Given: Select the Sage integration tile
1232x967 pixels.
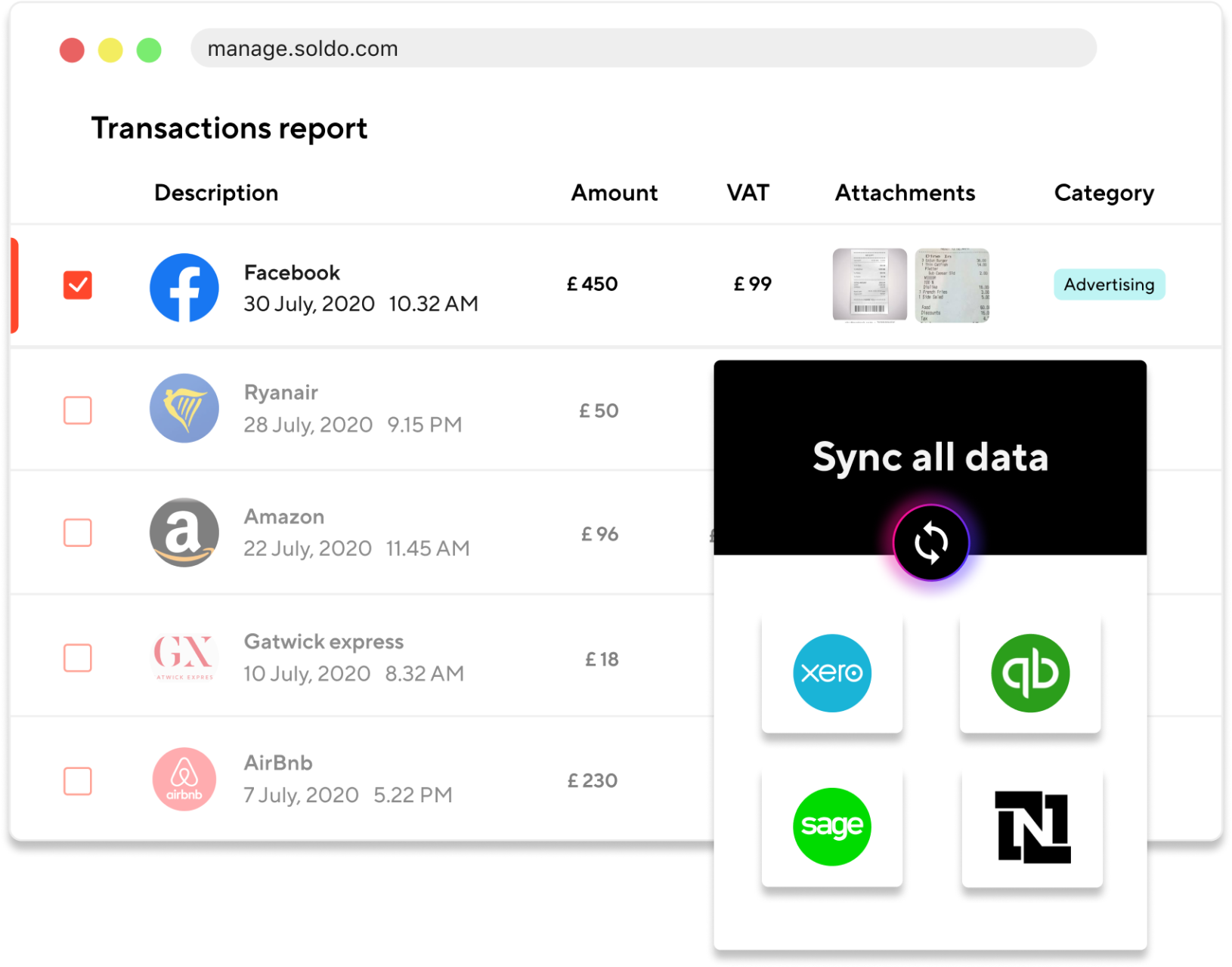Looking at the screenshot, I should (832, 827).
